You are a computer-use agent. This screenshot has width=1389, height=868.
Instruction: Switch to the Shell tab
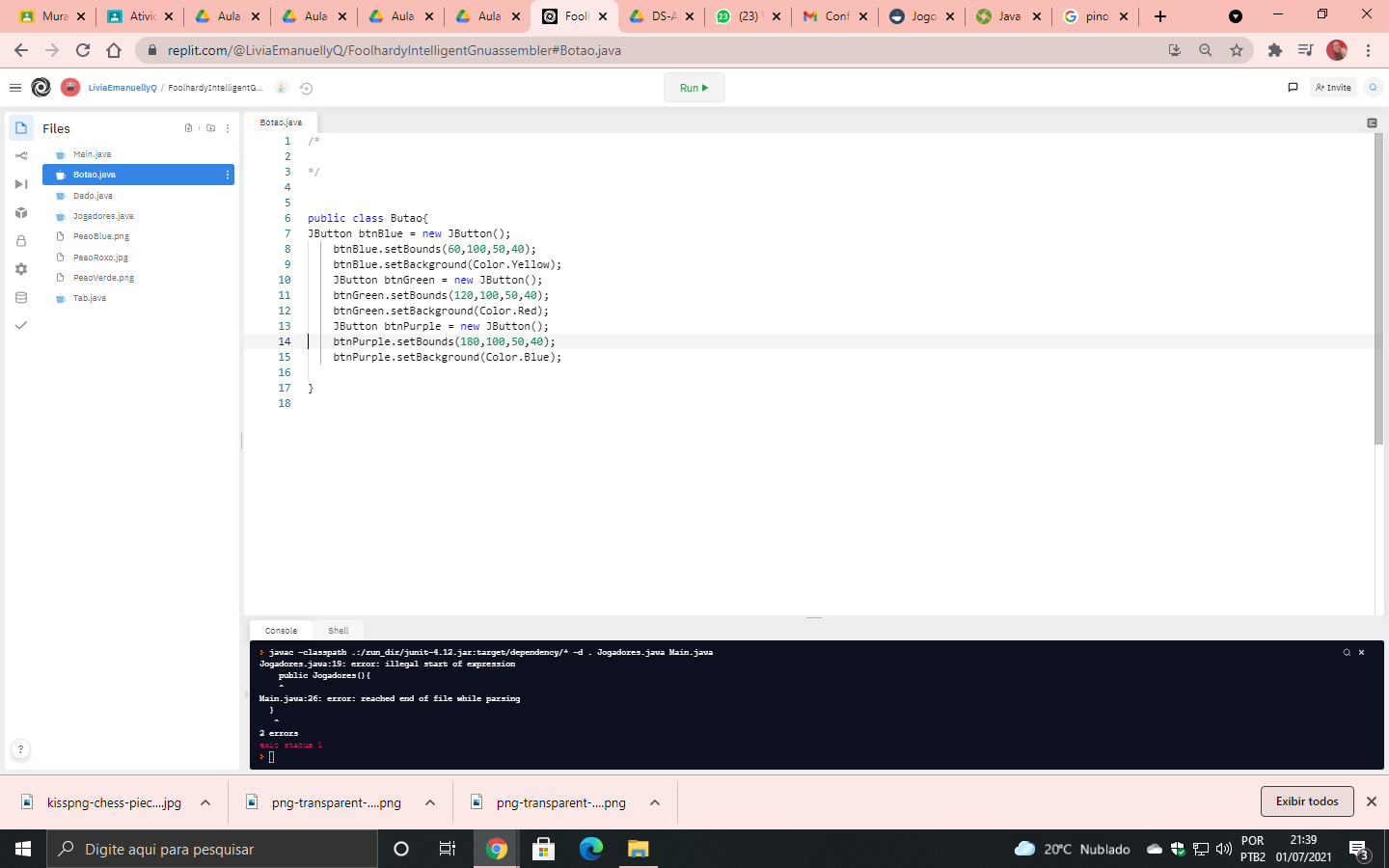[x=338, y=631]
